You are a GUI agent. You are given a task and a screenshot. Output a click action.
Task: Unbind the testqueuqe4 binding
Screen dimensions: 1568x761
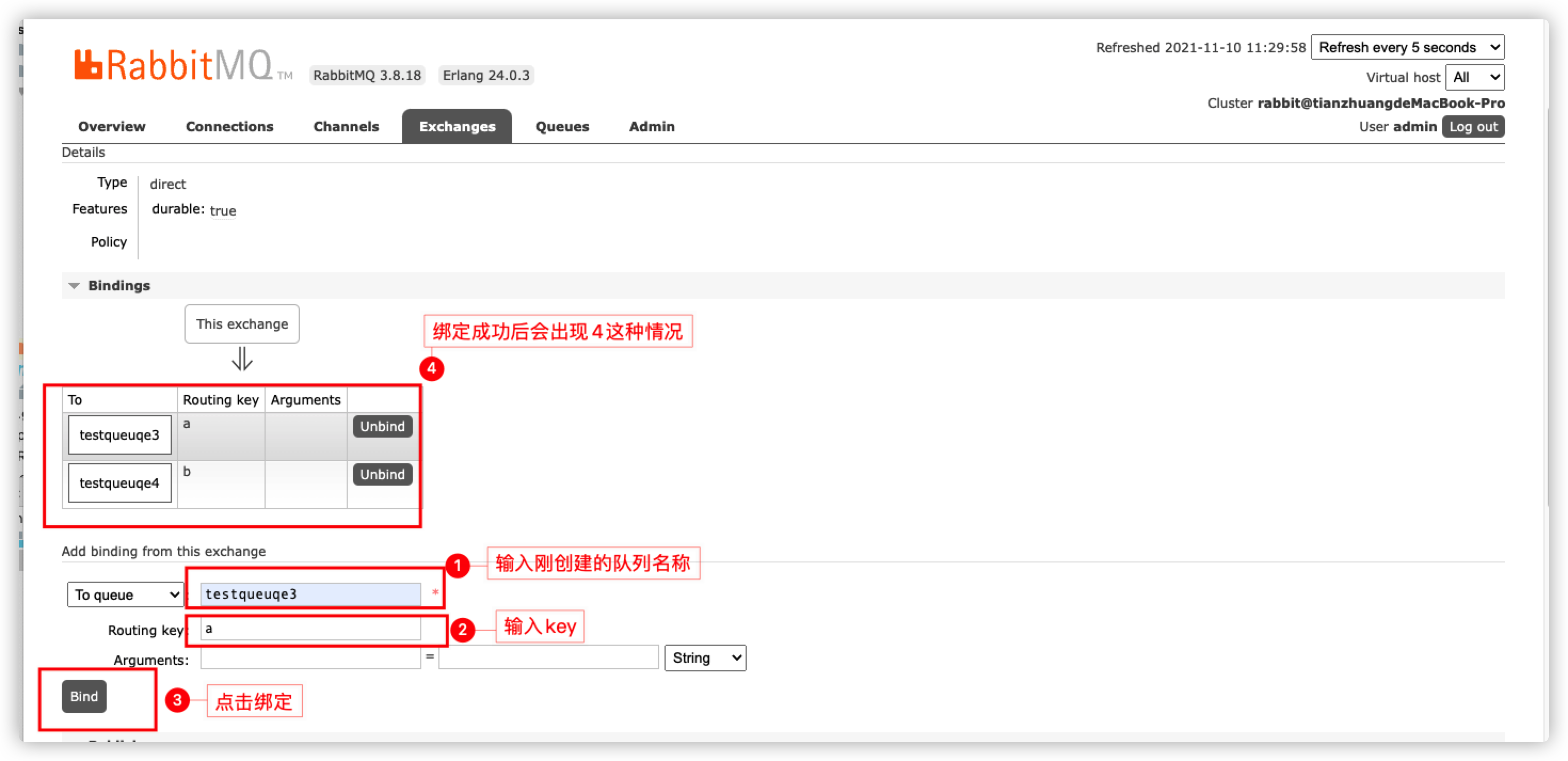click(x=382, y=474)
